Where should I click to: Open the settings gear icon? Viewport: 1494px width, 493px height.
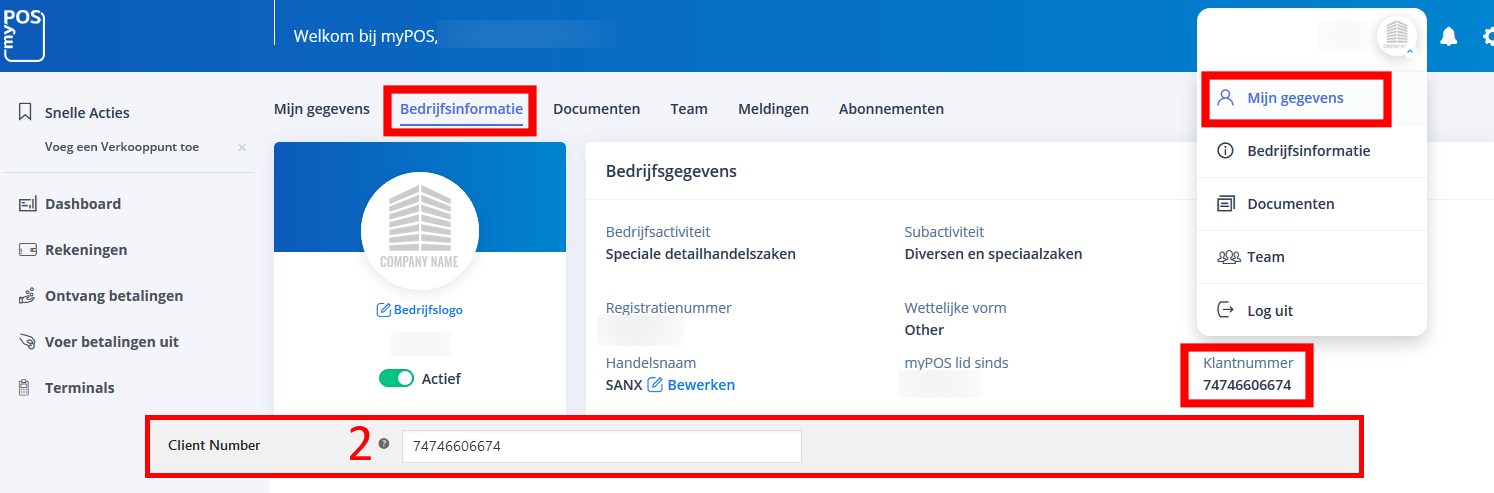click(x=1486, y=37)
